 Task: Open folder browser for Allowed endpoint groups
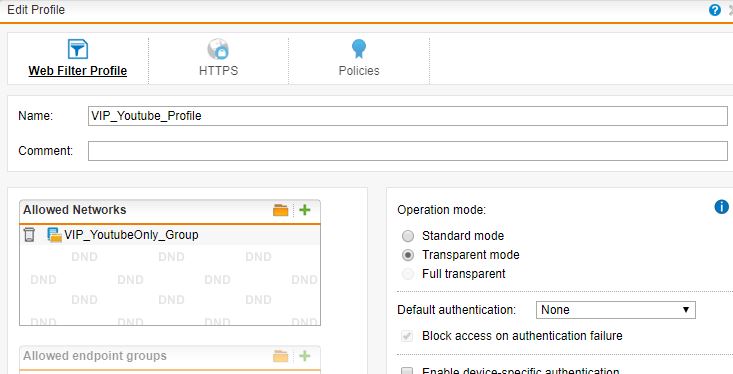(x=280, y=356)
